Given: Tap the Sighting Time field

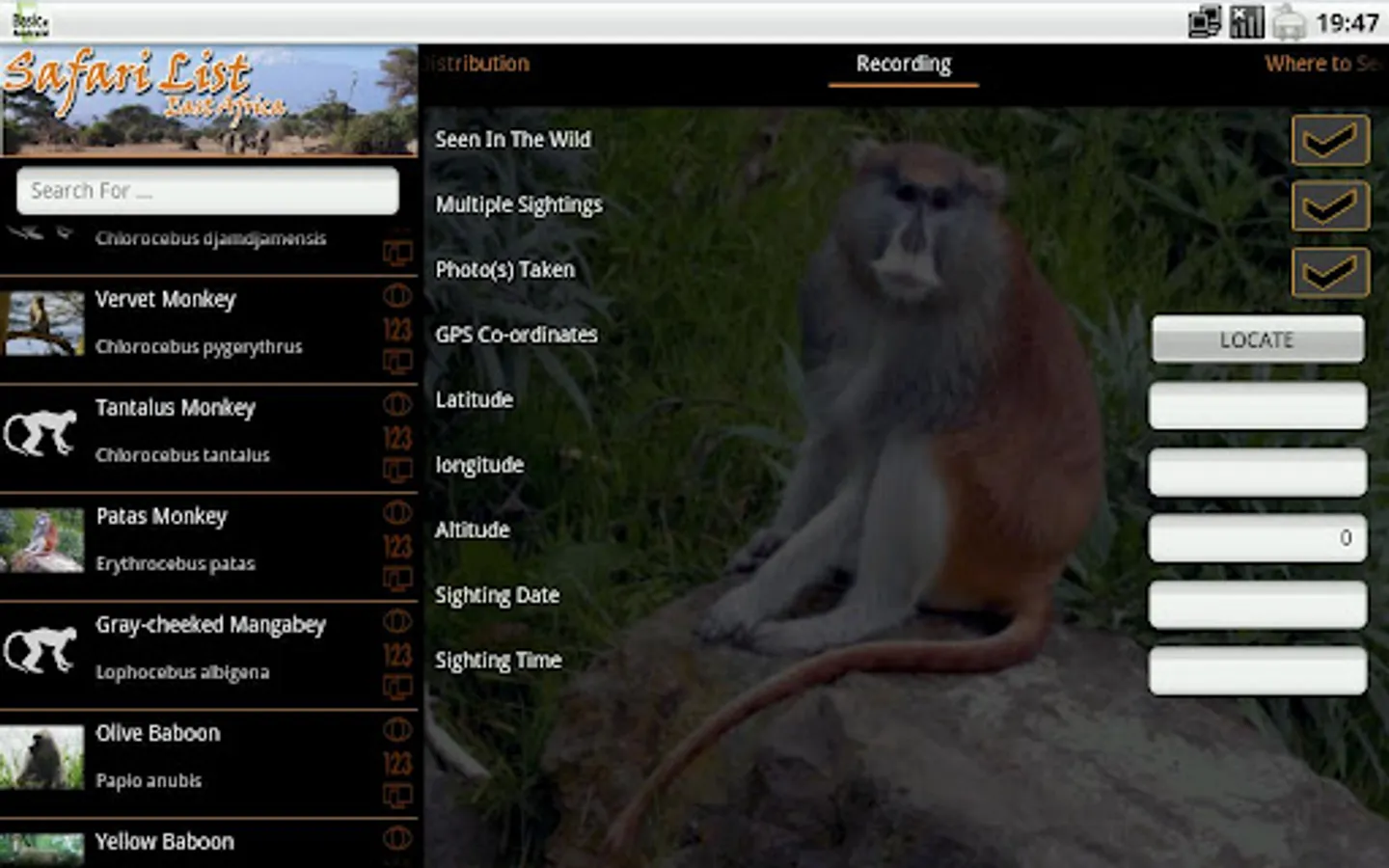Looking at the screenshot, I should pos(1258,669).
